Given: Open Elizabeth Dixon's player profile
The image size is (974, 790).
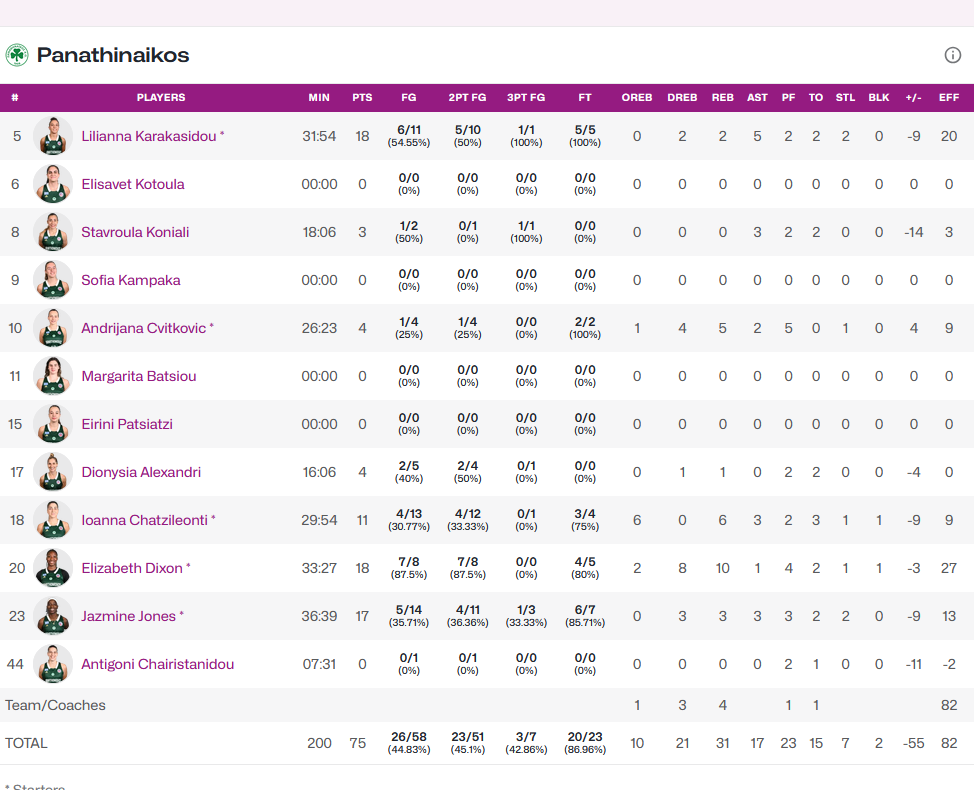Looking at the screenshot, I should click(x=132, y=568).
